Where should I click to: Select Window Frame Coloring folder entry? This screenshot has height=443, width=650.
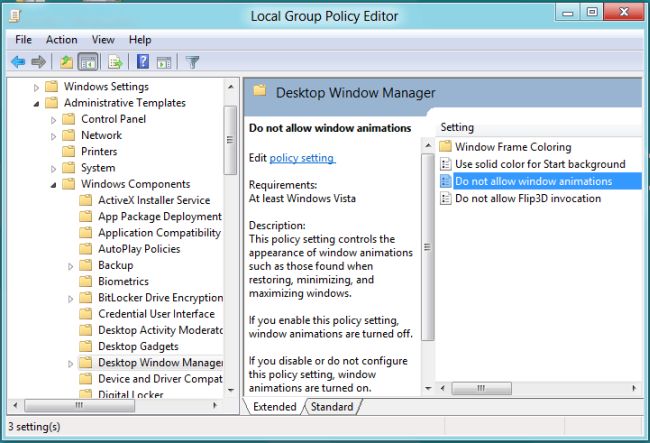(x=513, y=147)
